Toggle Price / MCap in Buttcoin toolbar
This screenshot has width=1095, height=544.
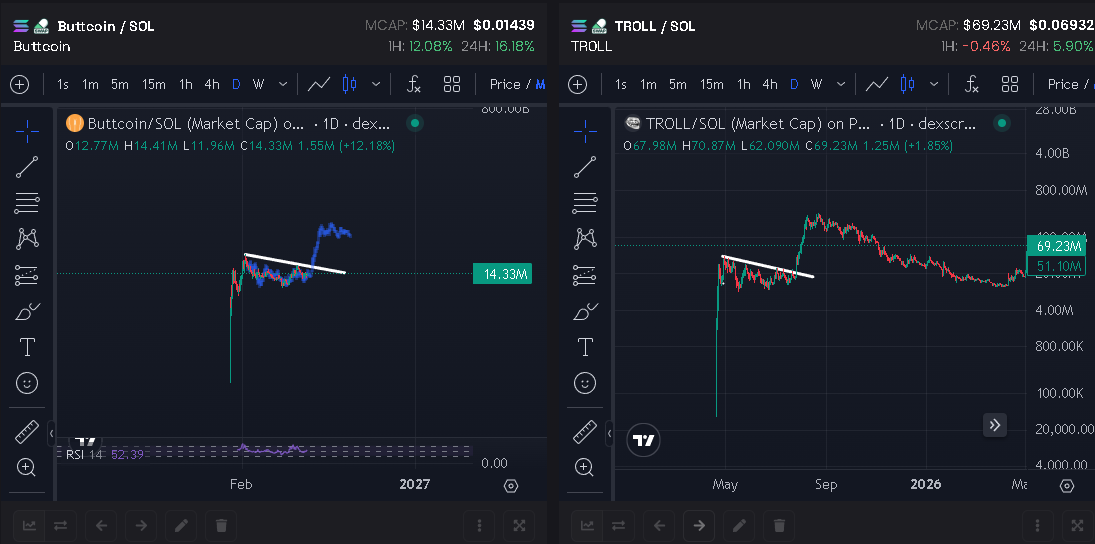pyautogui.click(x=517, y=84)
